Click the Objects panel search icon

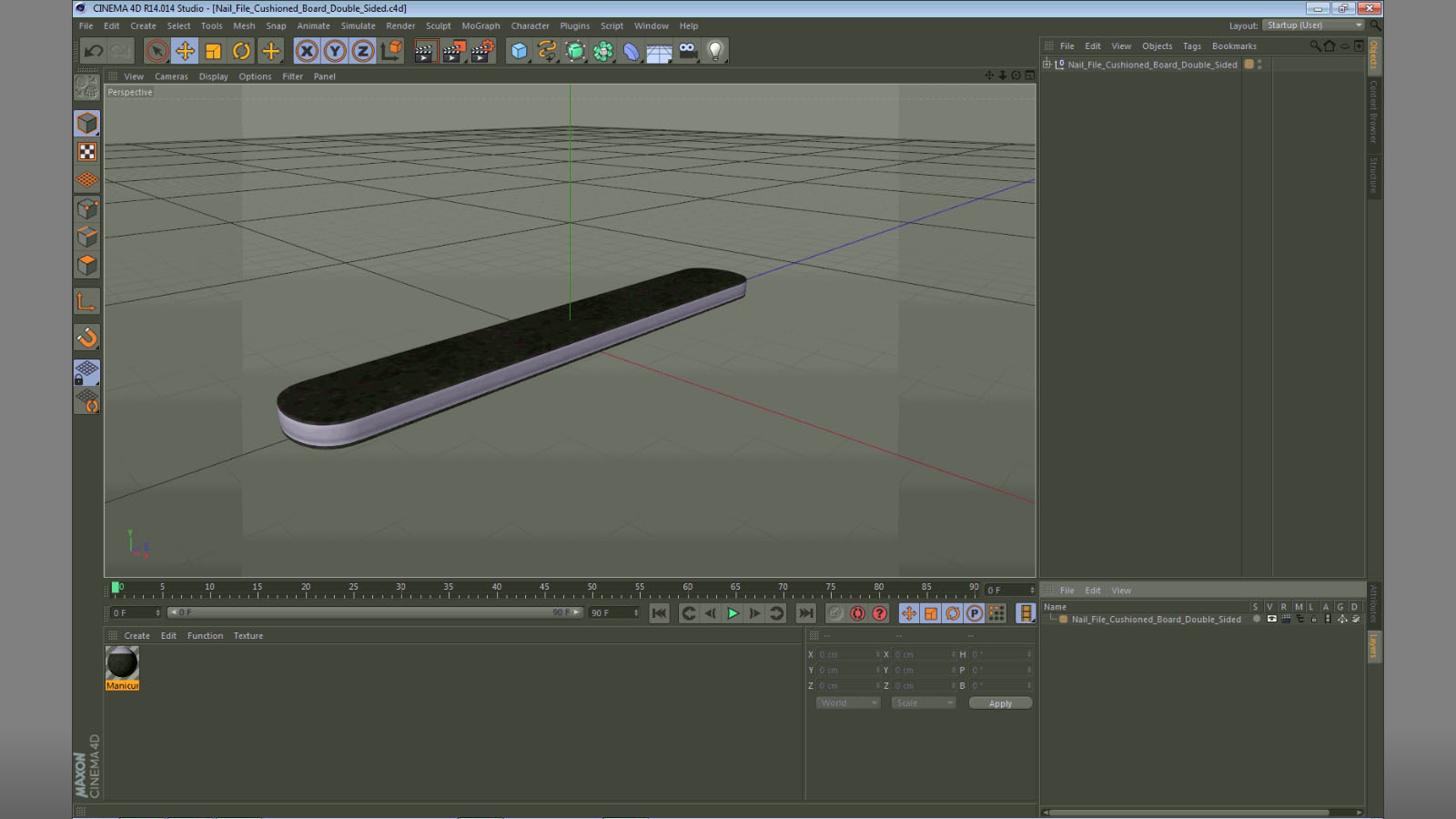(x=1314, y=46)
